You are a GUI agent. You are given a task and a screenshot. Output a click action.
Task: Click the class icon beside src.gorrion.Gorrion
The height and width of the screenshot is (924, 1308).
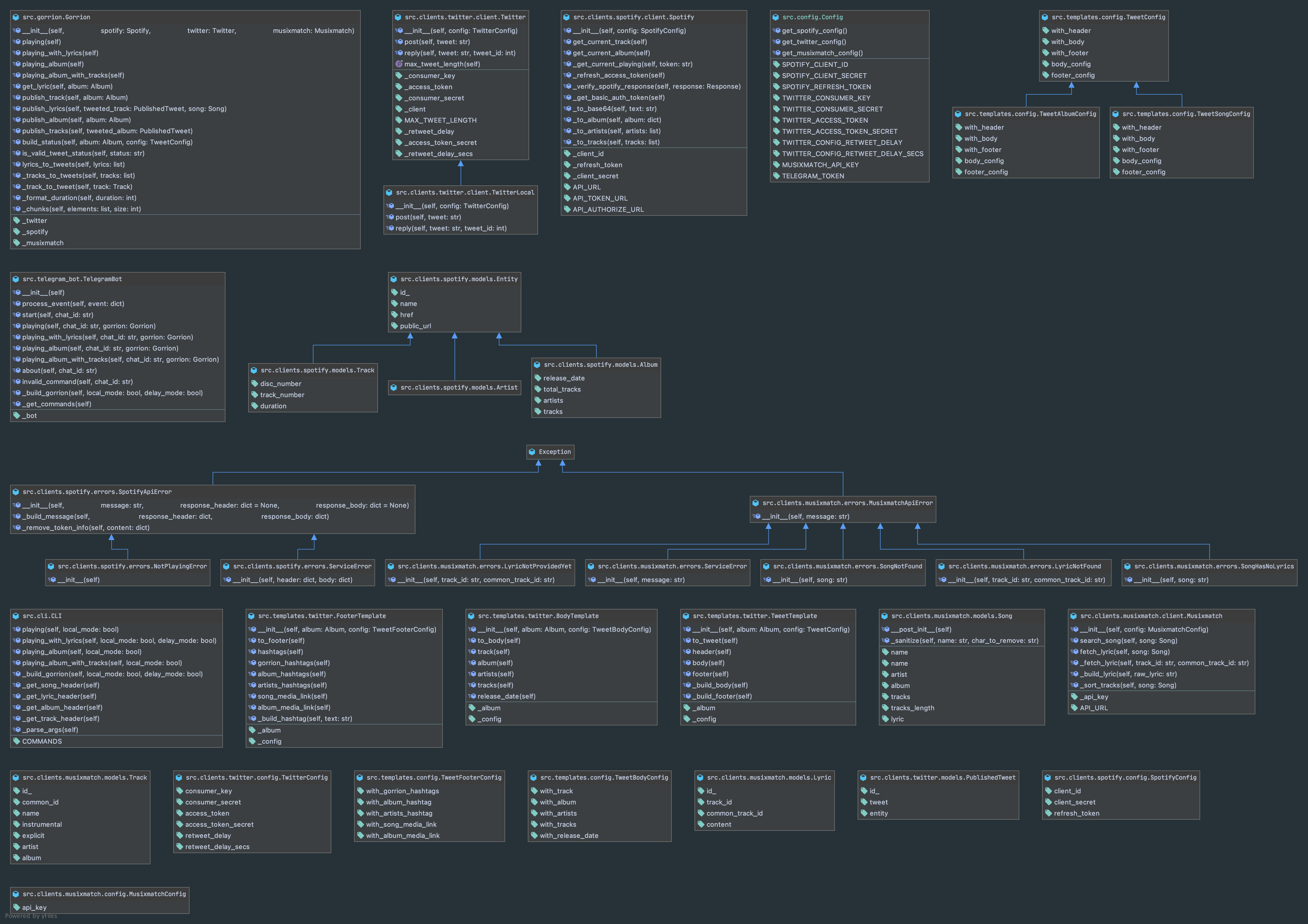[x=16, y=17]
